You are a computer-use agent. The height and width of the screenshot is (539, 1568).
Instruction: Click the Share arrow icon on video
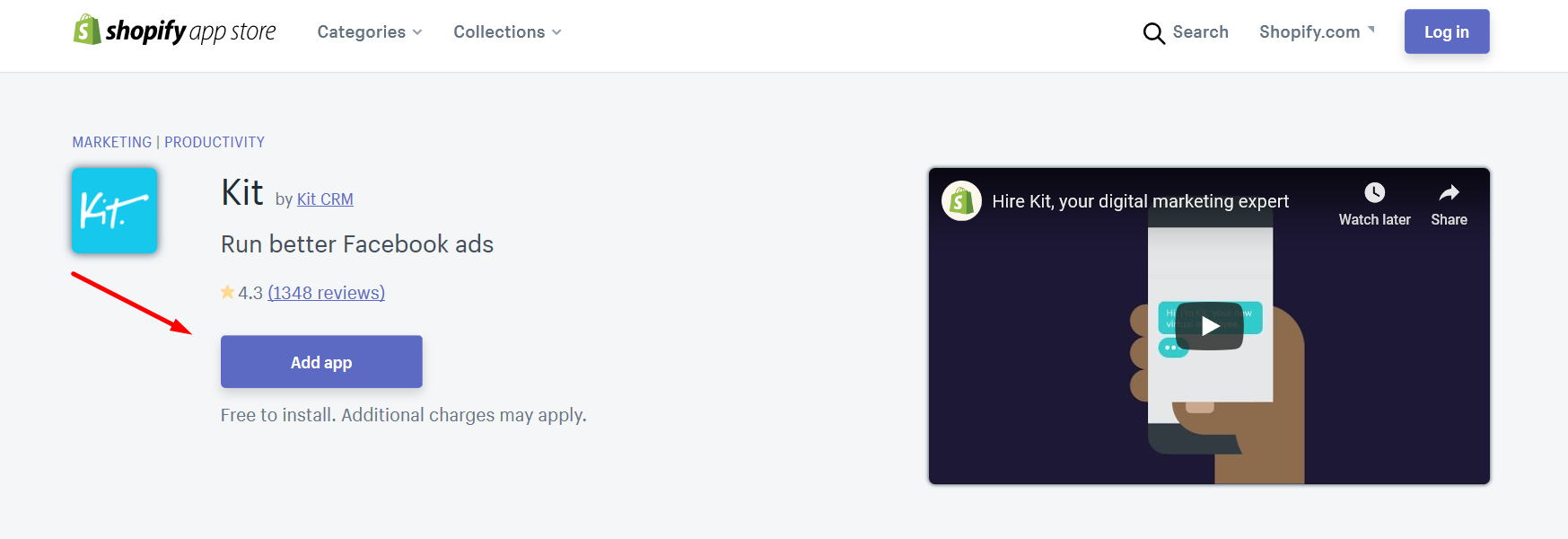click(x=1449, y=193)
